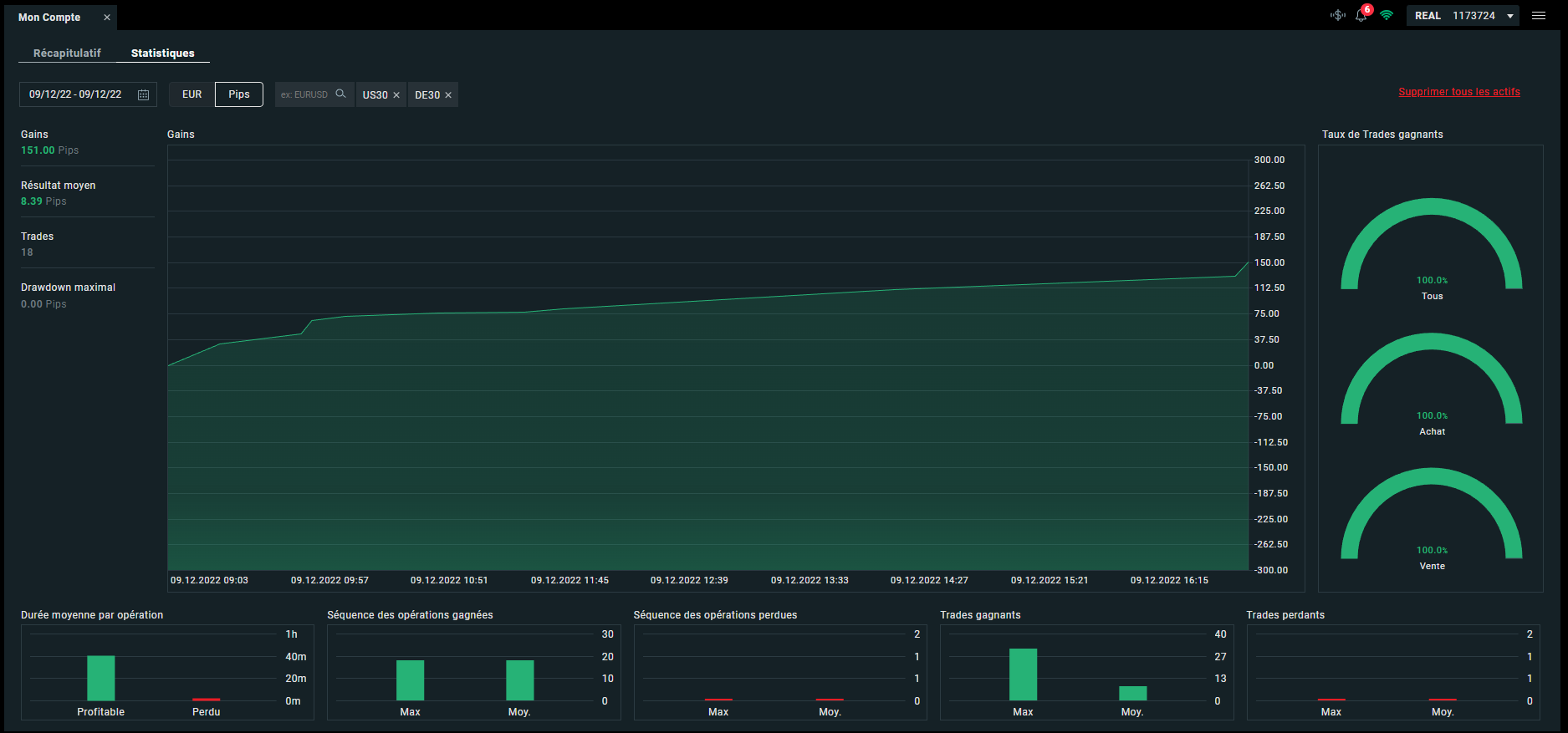Click the green connection status icon
1568x733 pixels.
click(1387, 16)
